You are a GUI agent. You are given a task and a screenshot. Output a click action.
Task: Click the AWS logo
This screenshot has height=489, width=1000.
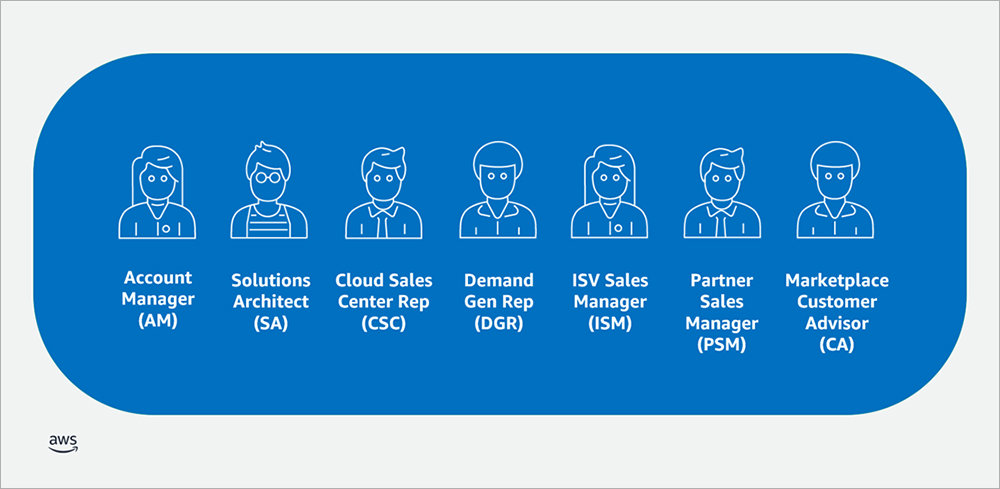click(62, 444)
